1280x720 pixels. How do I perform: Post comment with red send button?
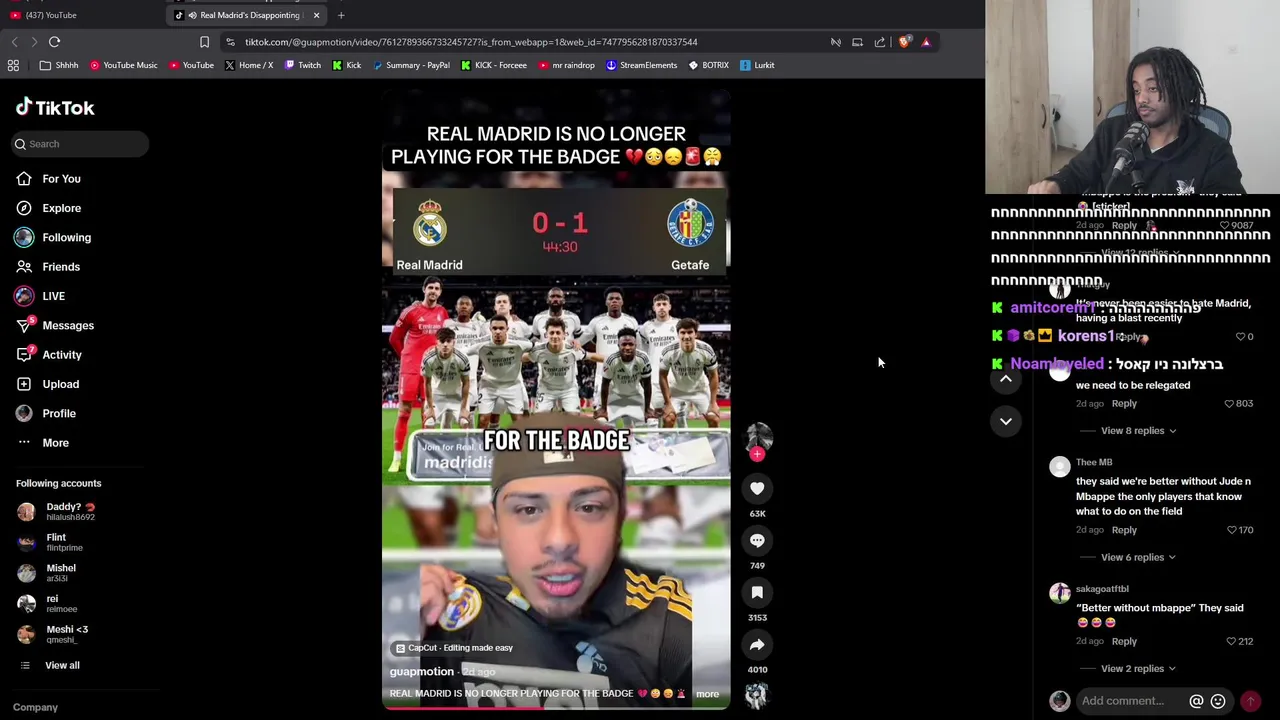click(1250, 701)
